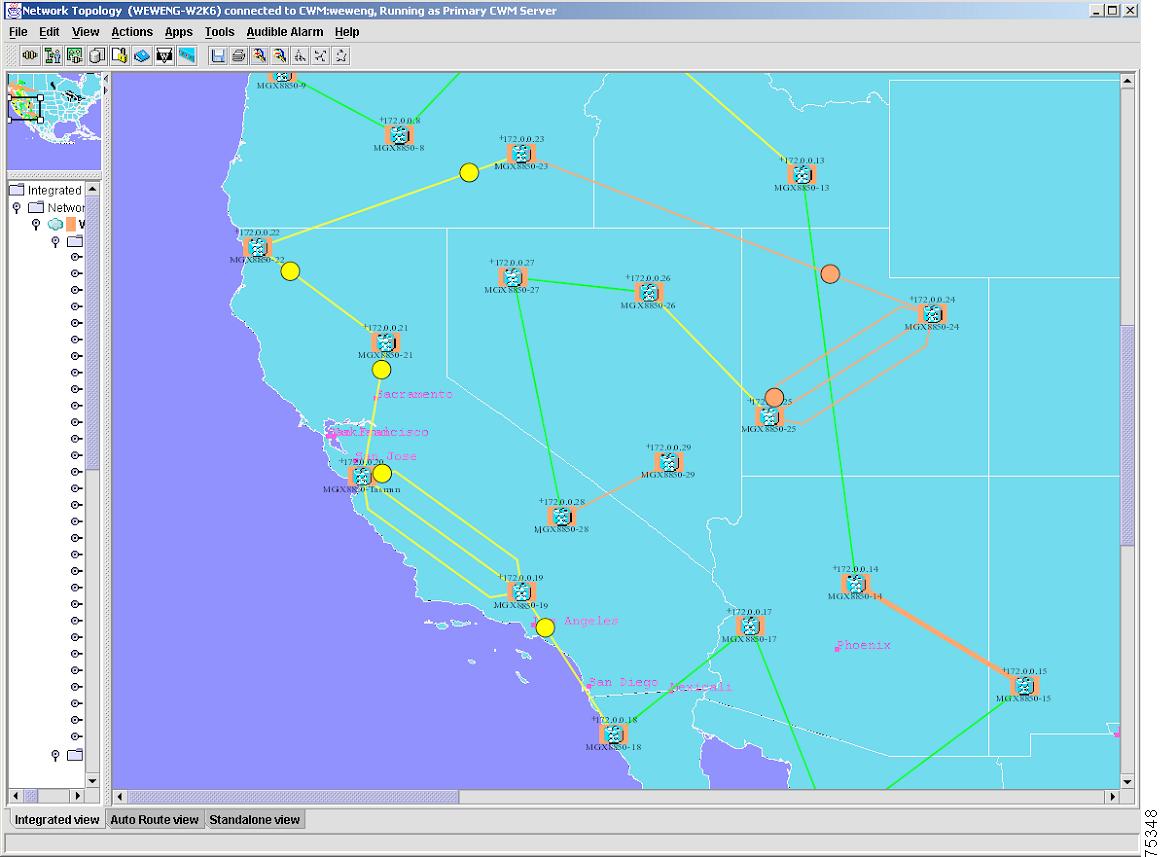Click the Zoom In magnifier icon
The width and height of the screenshot is (1161, 857).
[259, 56]
